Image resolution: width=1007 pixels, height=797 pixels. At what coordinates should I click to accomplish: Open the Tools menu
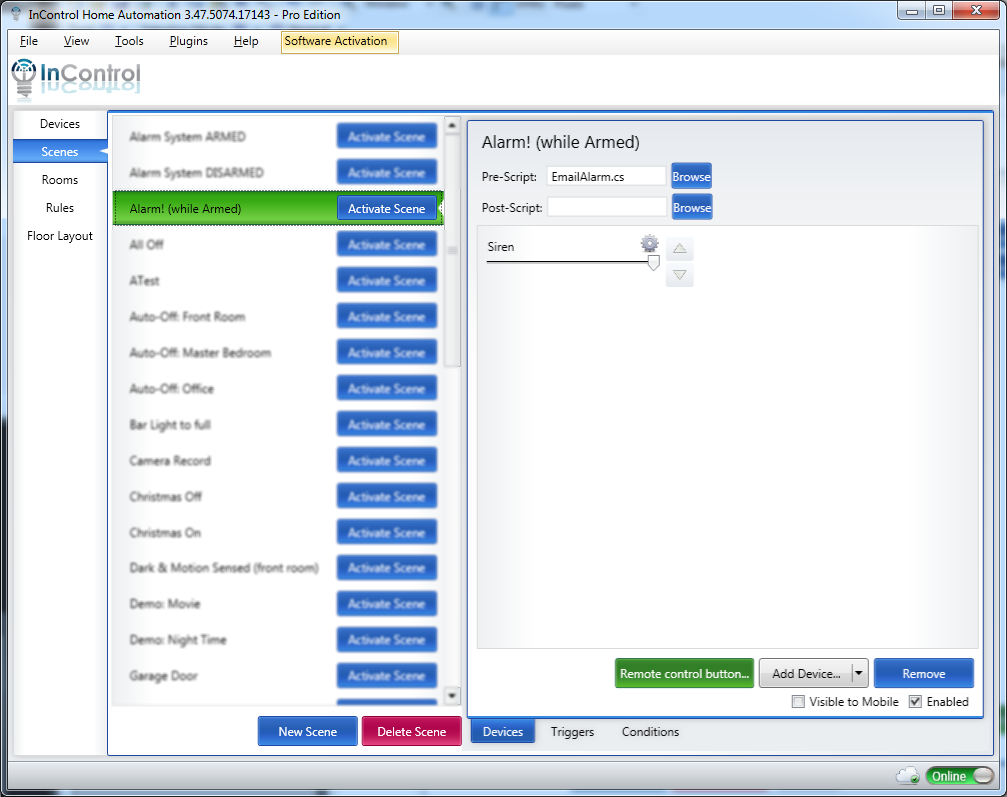coord(129,41)
